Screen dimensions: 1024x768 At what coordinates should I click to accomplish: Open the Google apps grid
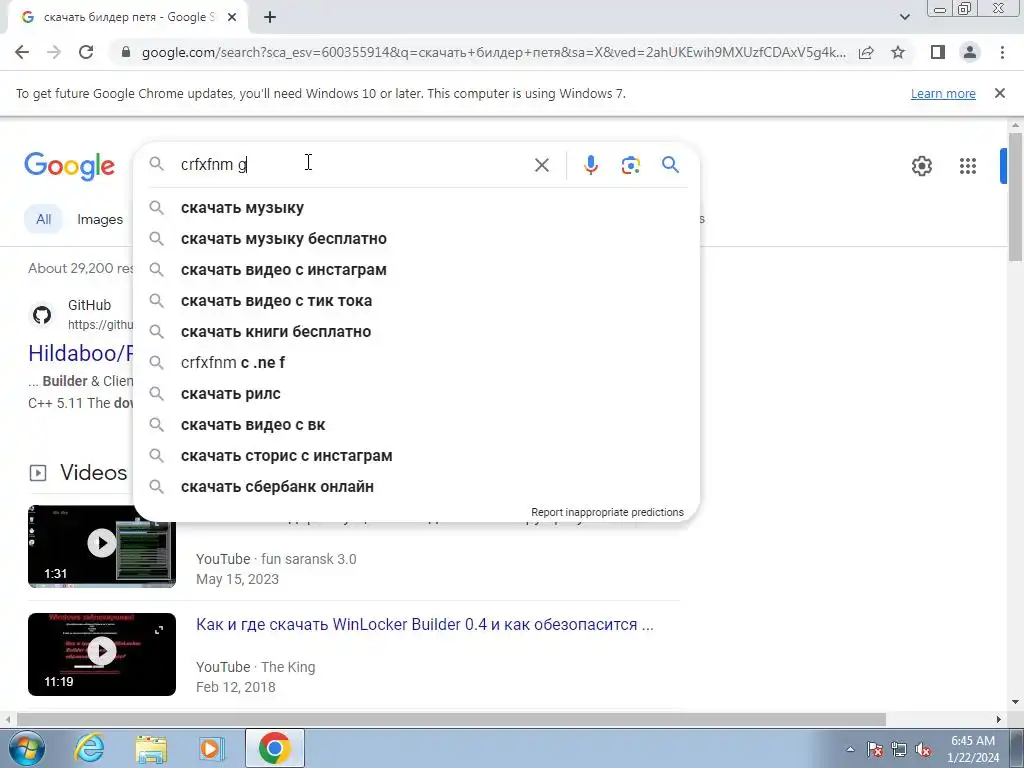point(968,166)
